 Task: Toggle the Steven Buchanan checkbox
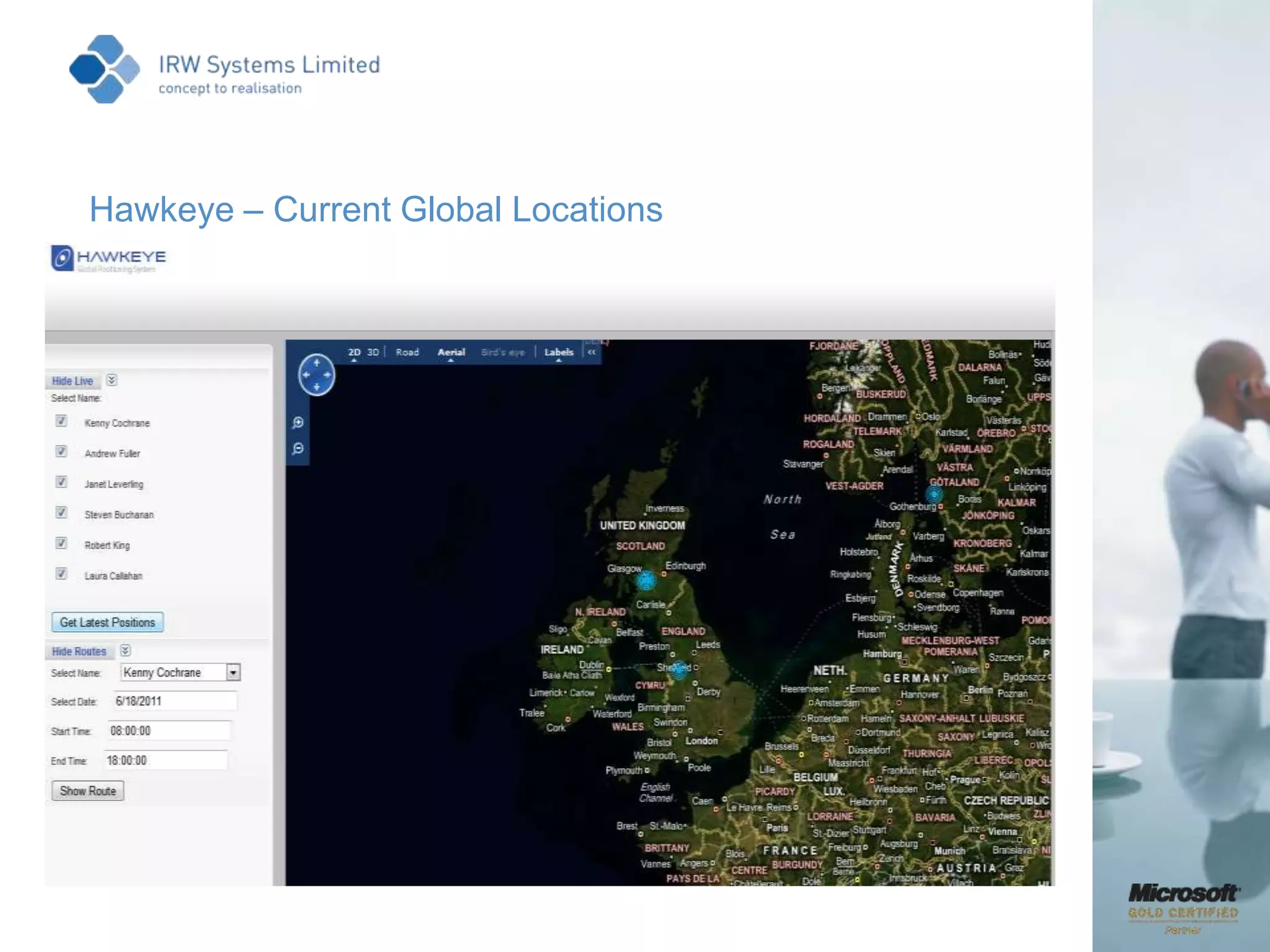click(61, 513)
